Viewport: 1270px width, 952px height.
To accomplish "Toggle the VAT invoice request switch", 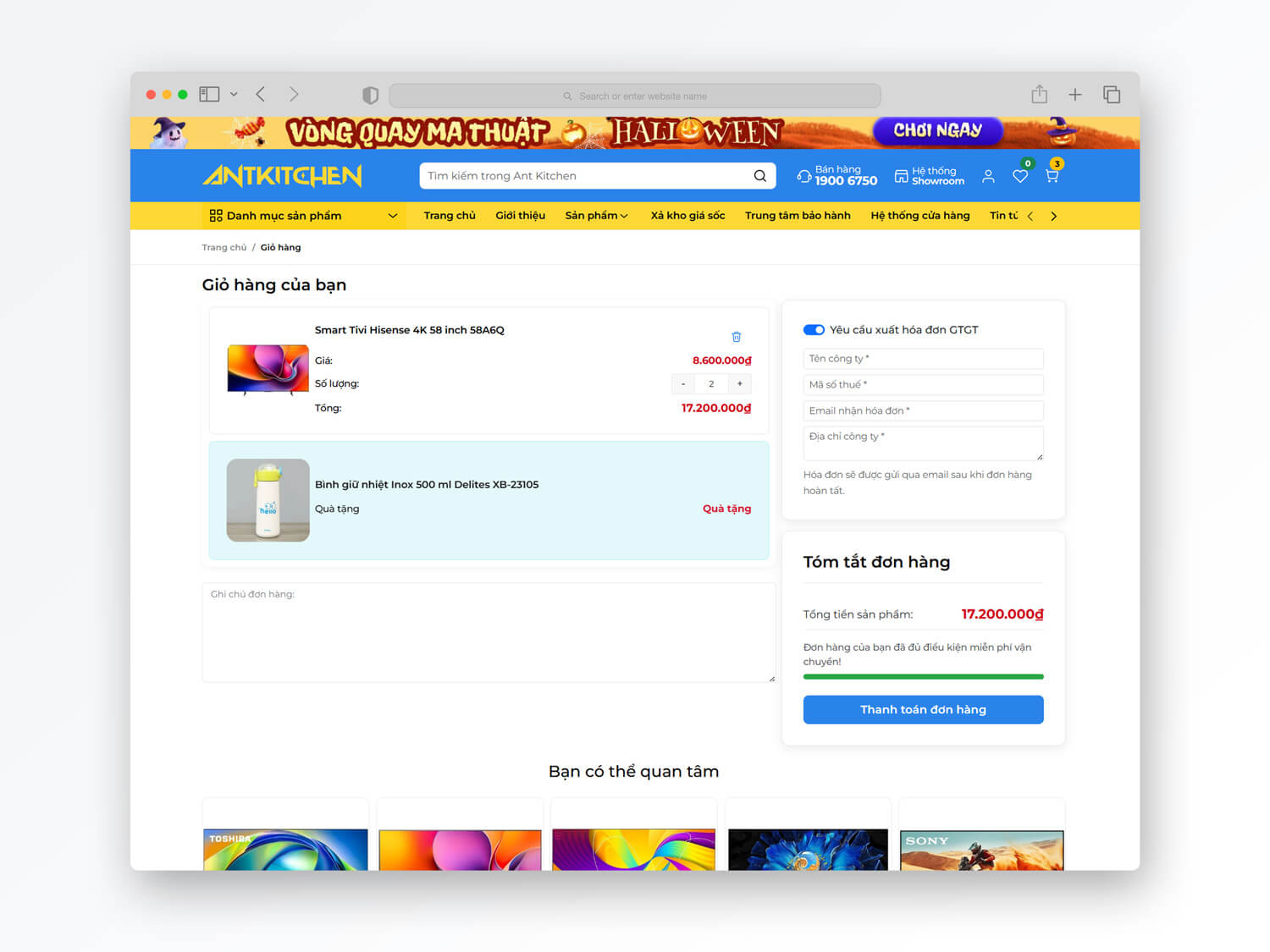I will click(x=814, y=330).
